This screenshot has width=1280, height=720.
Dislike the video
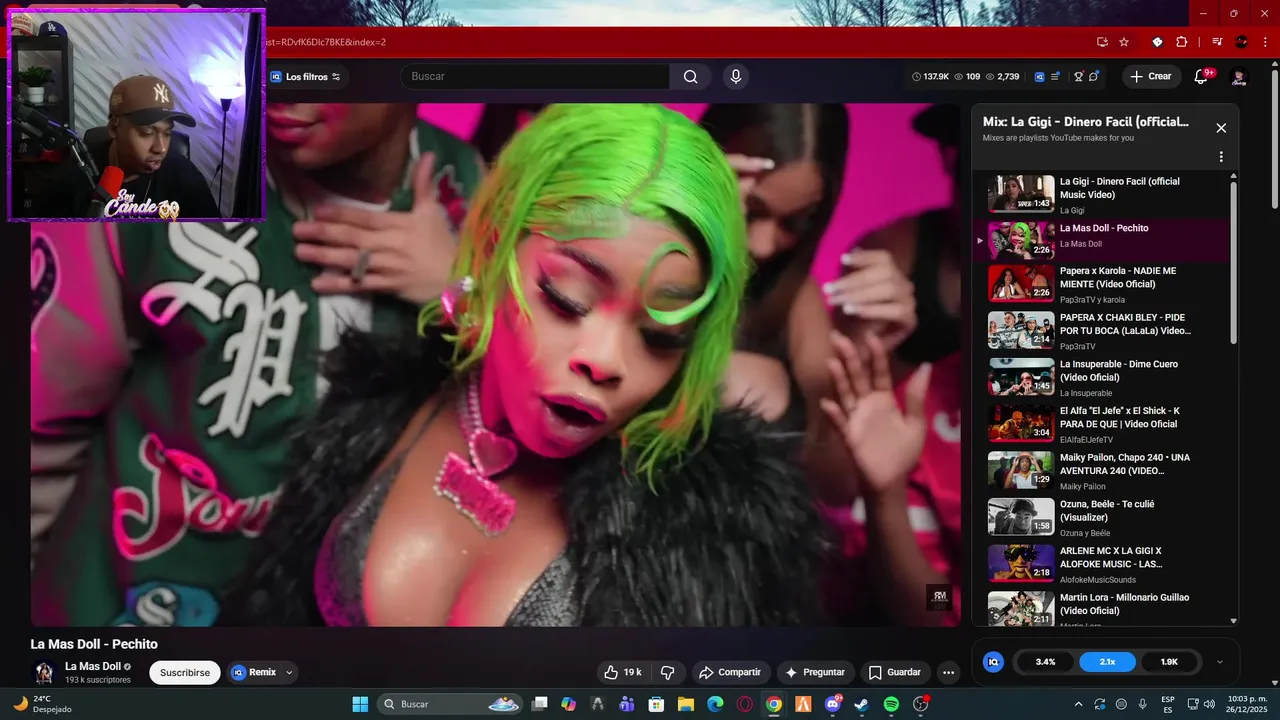click(x=668, y=673)
